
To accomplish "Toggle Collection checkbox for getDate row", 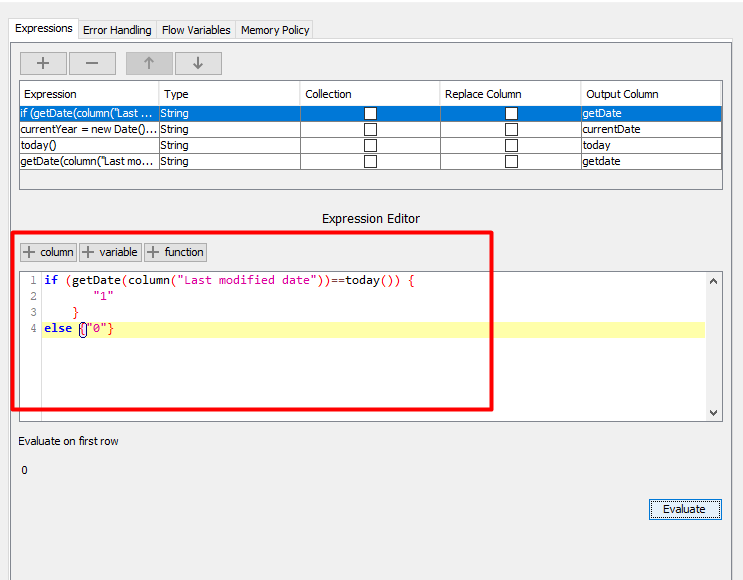I will point(370,114).
